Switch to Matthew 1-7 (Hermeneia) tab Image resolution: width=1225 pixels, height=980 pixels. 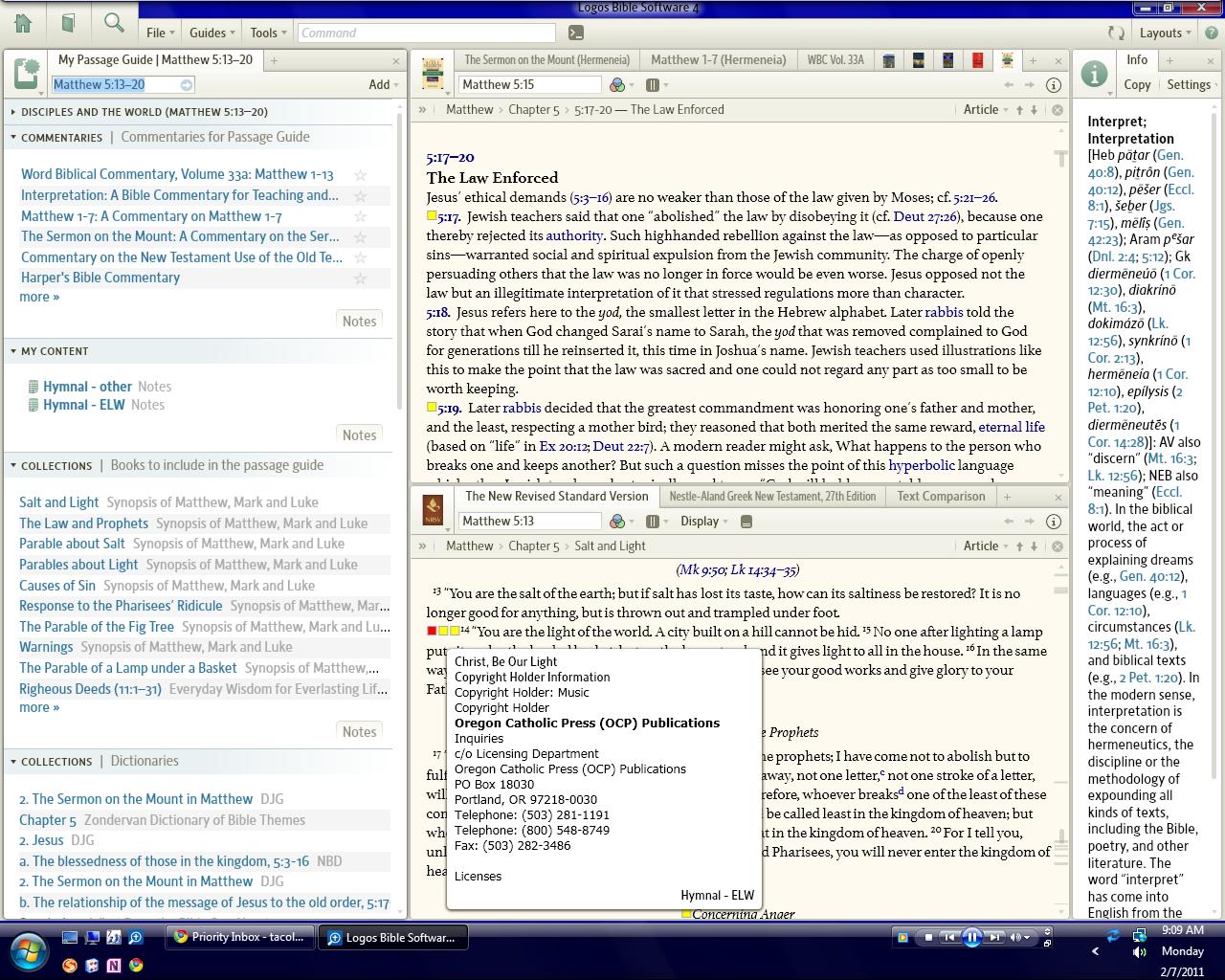(x=718, y=59)
